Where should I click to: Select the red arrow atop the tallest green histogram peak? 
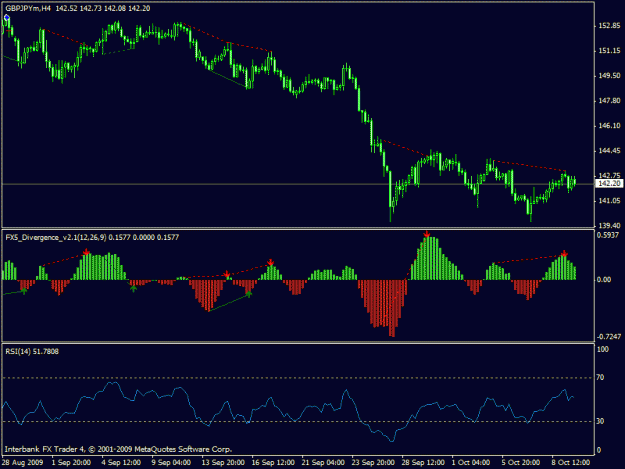click(x=427, y=234)
